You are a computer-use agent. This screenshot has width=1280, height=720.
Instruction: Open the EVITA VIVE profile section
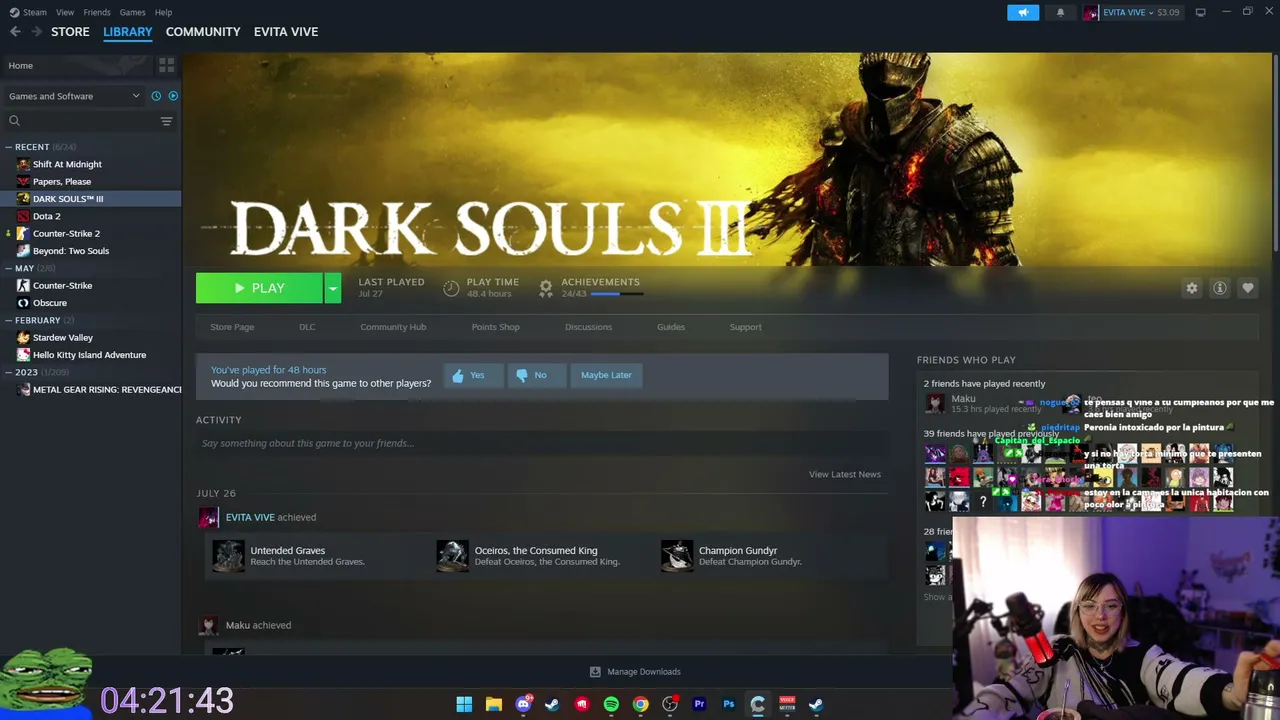click(286, 32)
